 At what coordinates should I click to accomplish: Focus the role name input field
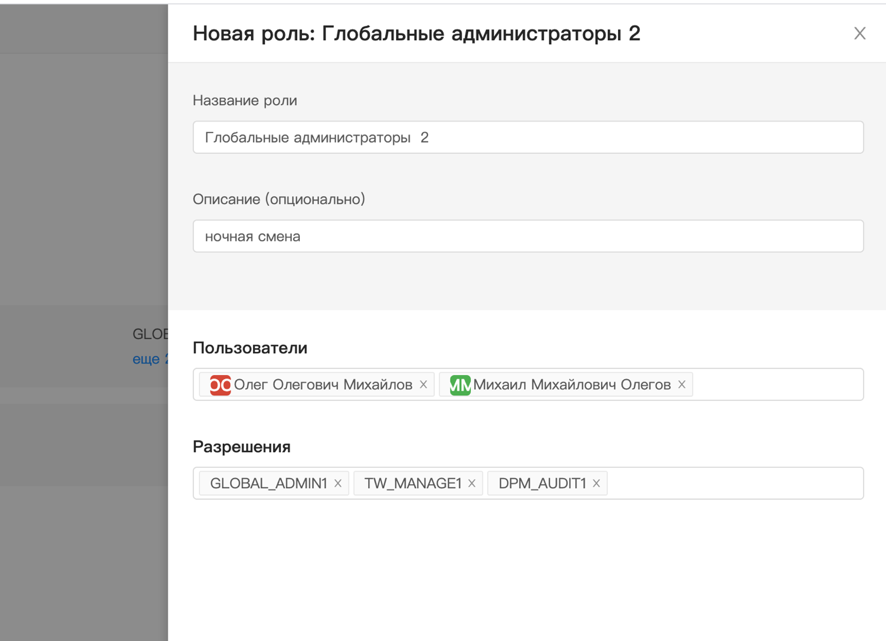tap(527, 137)
